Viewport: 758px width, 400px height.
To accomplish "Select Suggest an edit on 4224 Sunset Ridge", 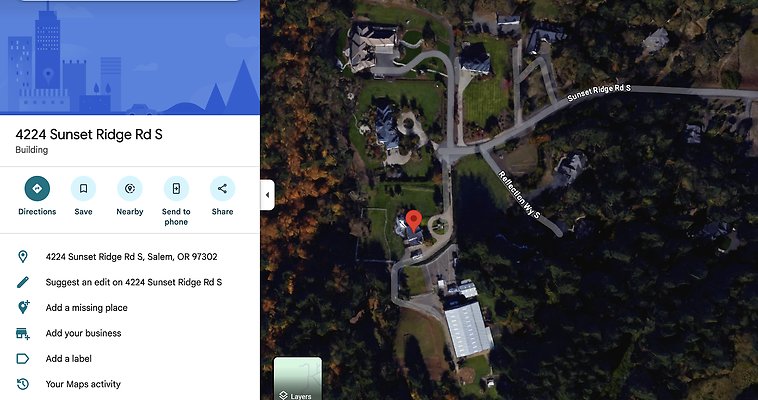I will tap(134, 282).
